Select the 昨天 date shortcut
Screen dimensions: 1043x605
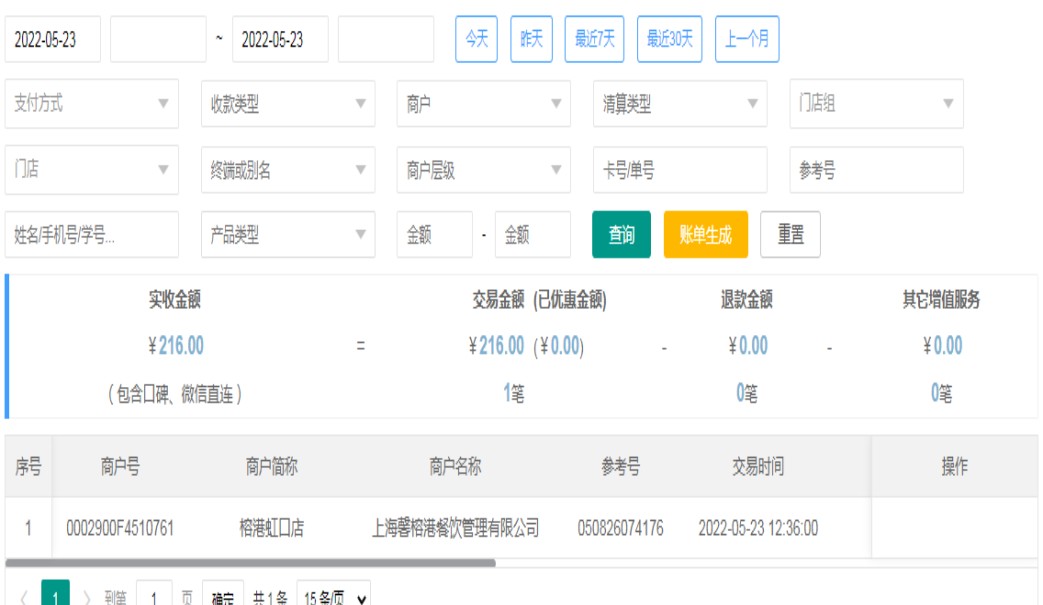tap(531, 40)
